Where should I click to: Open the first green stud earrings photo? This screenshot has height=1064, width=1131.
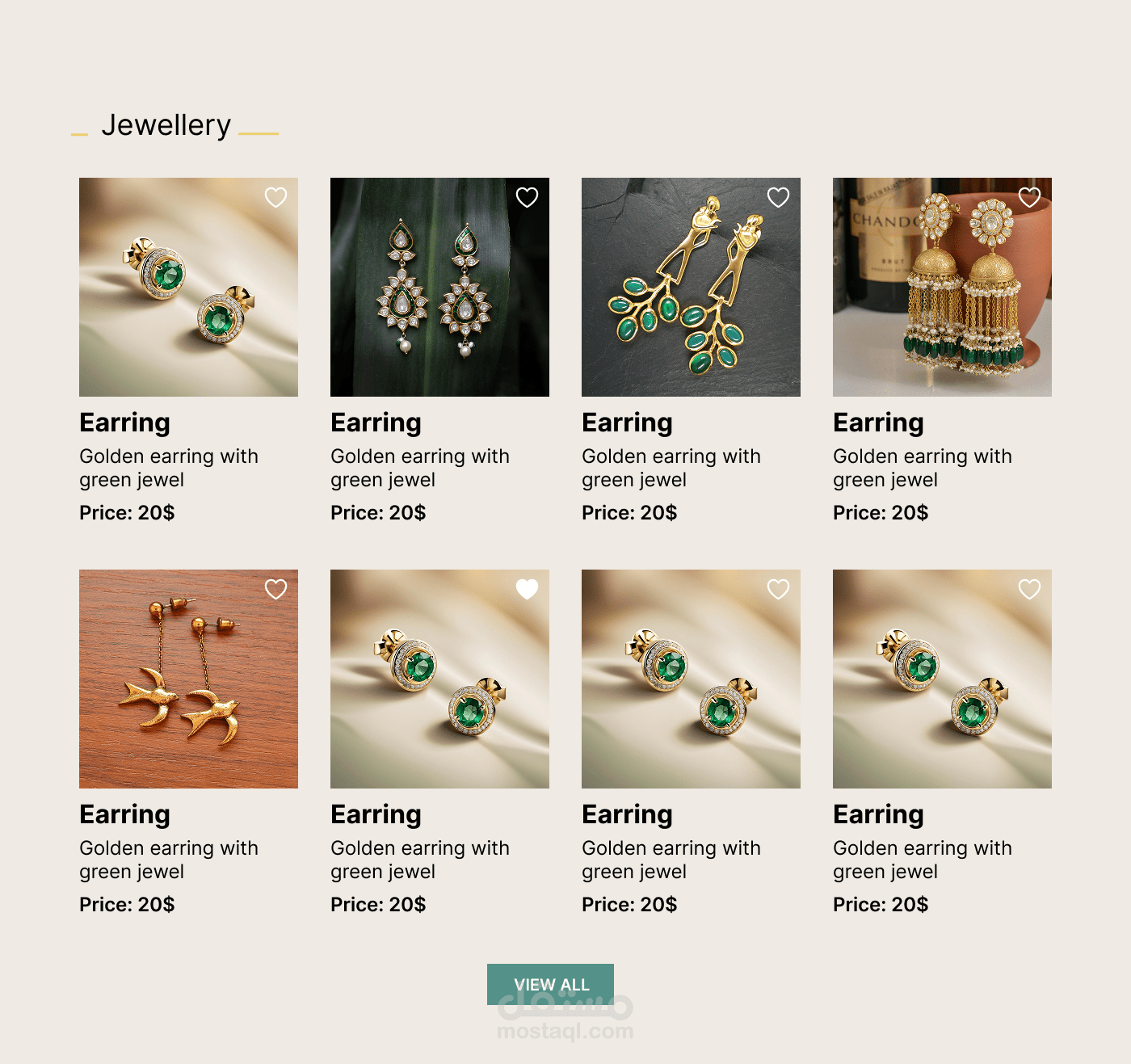188,287
